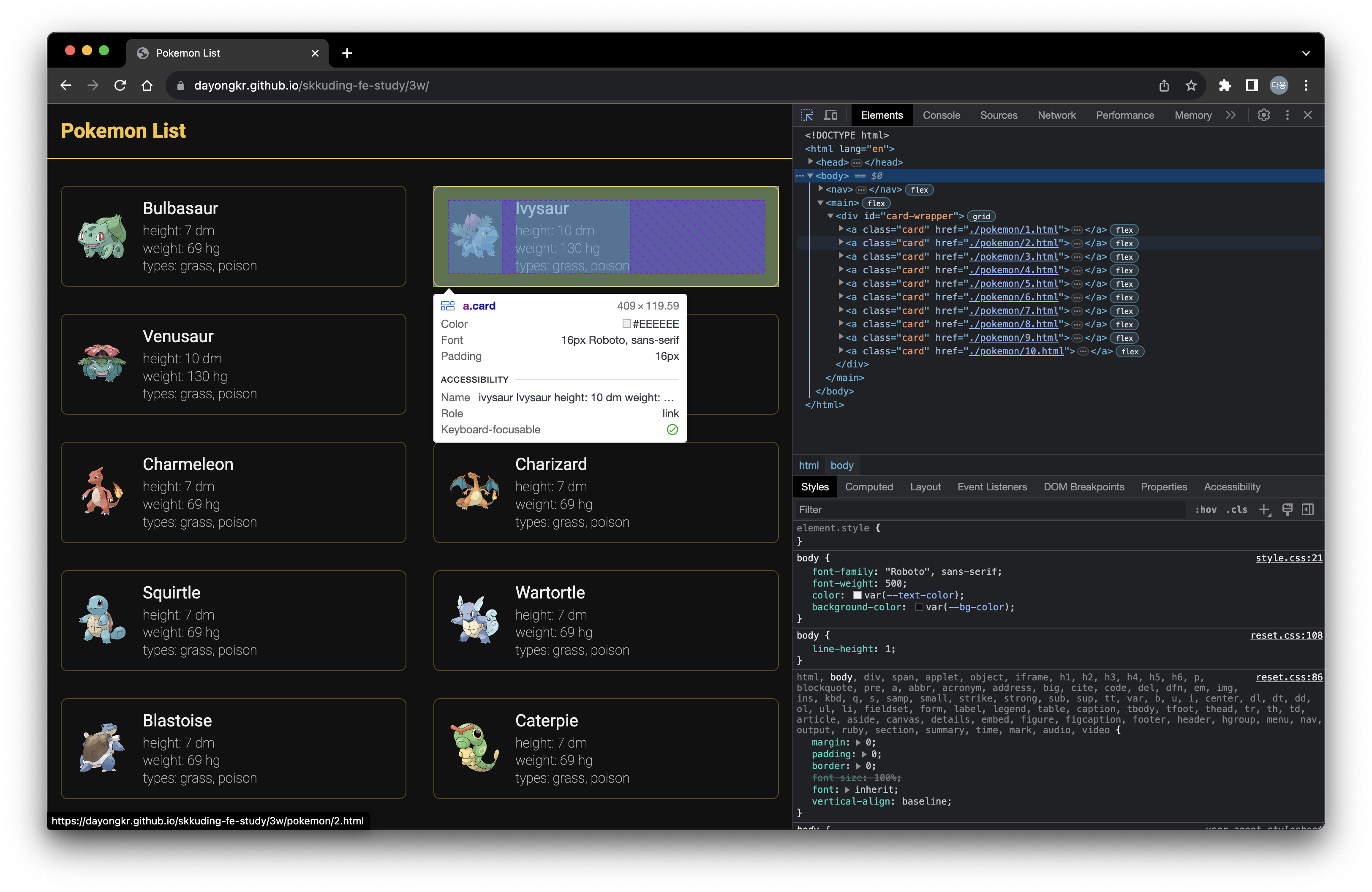Select html in the breadcrumb bar
Image resolution: width=1372 pixels, height=892 pixels.
click(x=808, y=465)
